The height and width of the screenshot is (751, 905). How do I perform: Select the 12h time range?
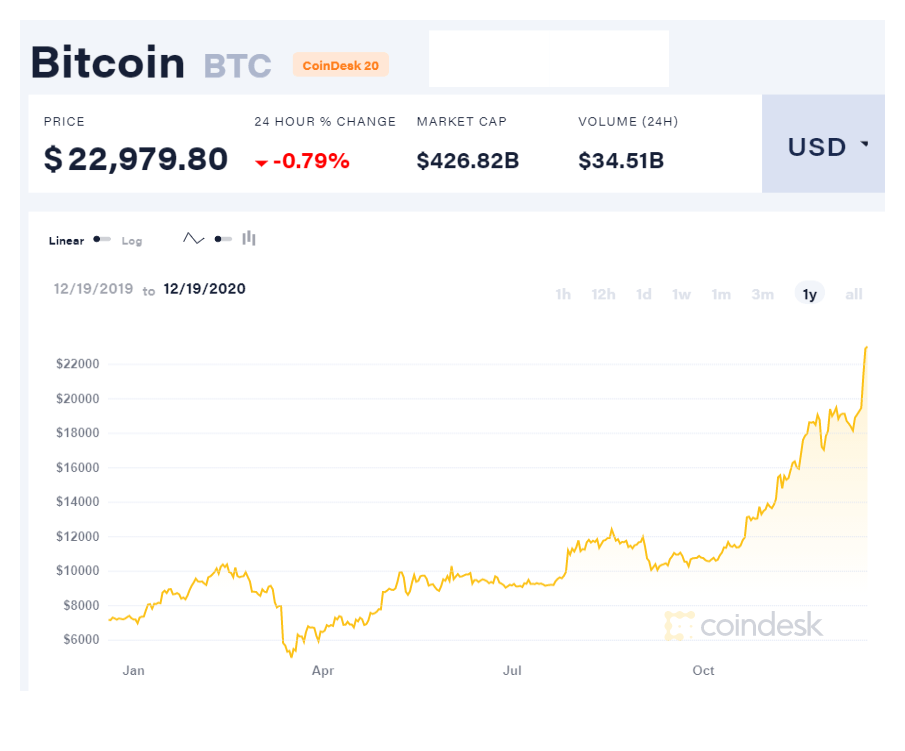[x=603, y=294]
